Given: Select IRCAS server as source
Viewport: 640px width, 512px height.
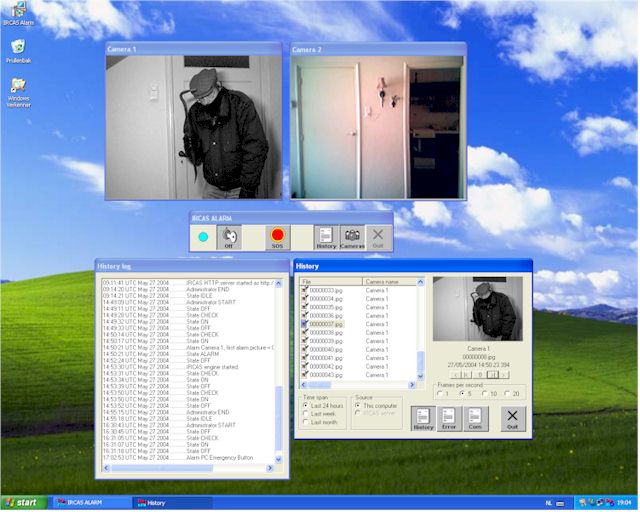Looking at the screenshot, I should (x=376, y=413).
